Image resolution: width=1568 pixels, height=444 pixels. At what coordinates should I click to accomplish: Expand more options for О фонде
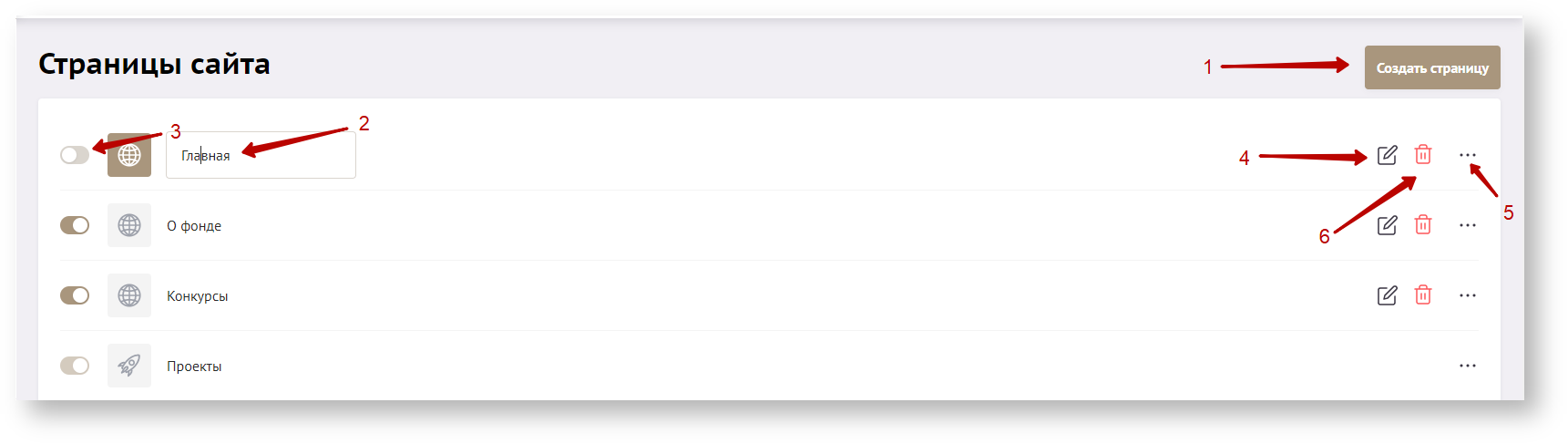[x=1467, y=225]
